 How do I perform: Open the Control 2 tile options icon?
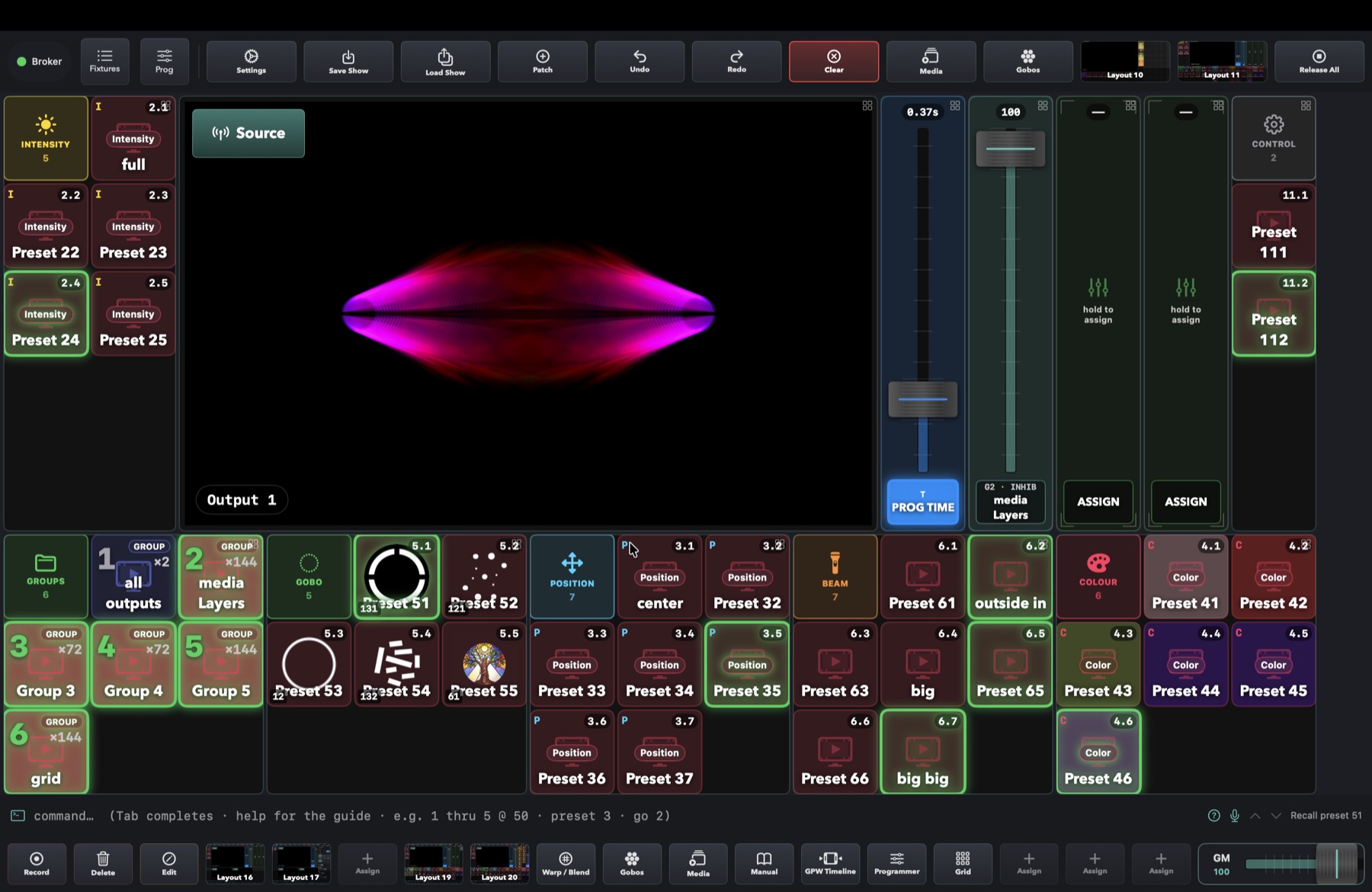1305,106
